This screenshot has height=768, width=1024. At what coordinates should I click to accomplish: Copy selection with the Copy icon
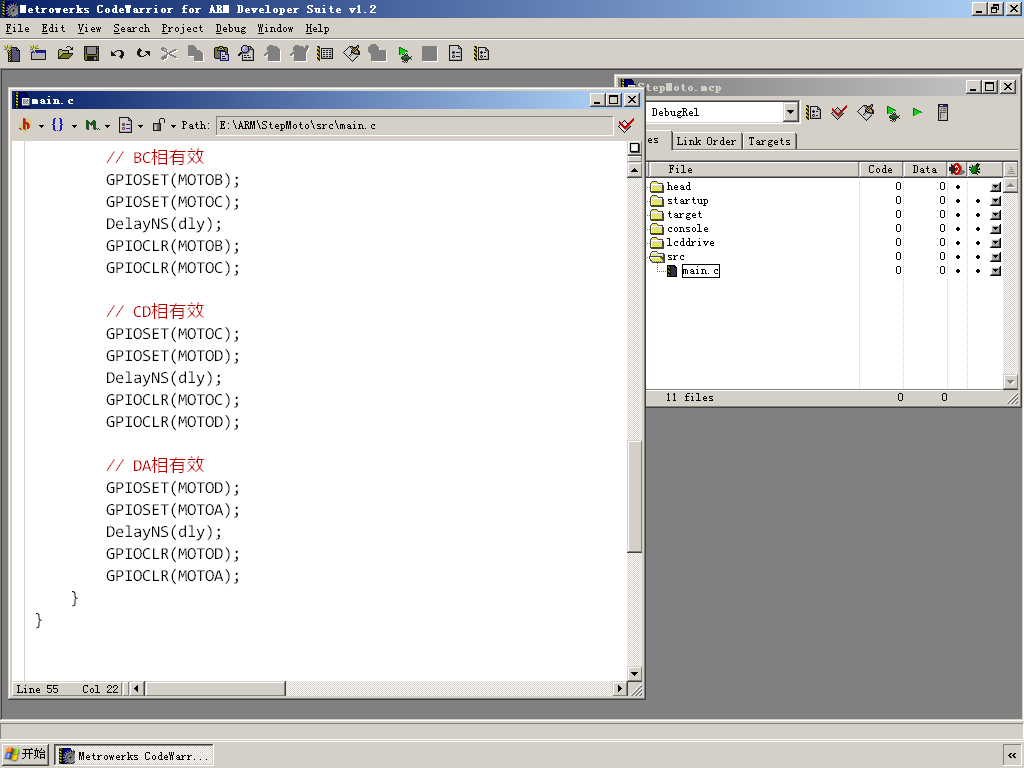[x=195, y=54]
